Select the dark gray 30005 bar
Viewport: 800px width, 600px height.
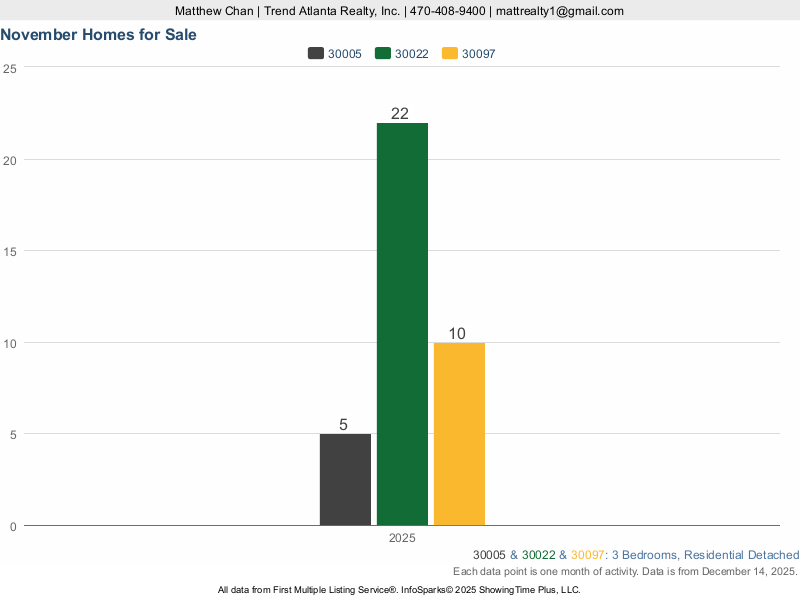[x=345, y=479]
